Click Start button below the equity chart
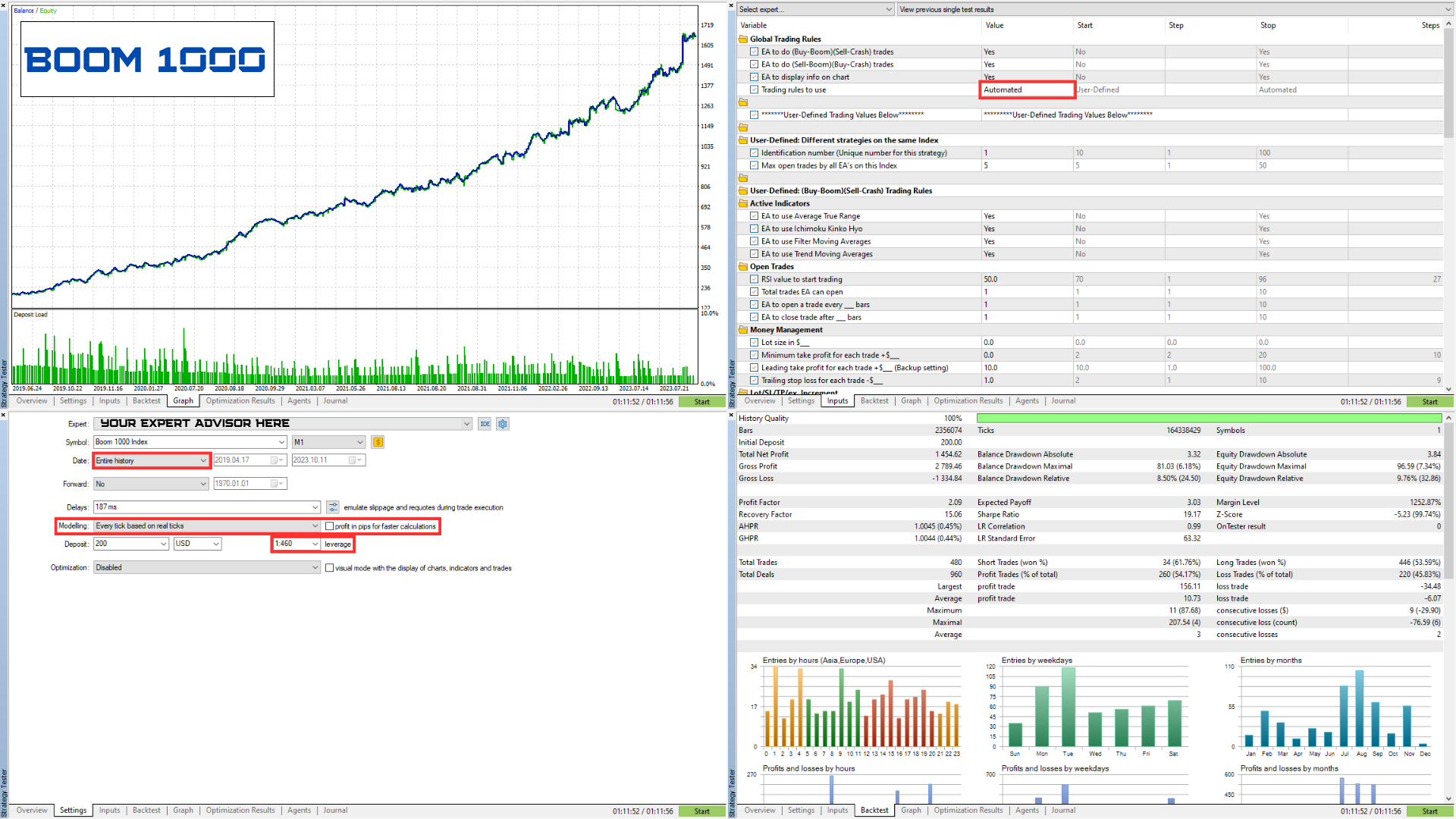1456x819 pixels. click(702, 402)
